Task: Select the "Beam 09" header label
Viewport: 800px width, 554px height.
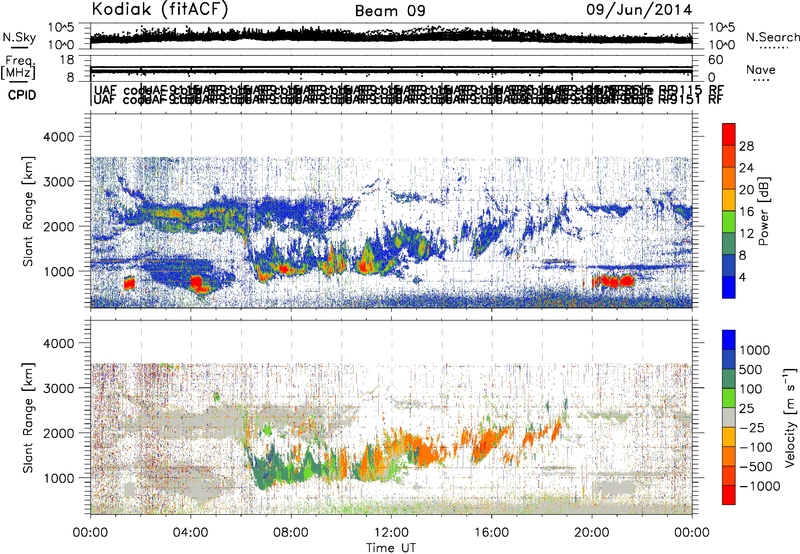Action: [390, 11]
